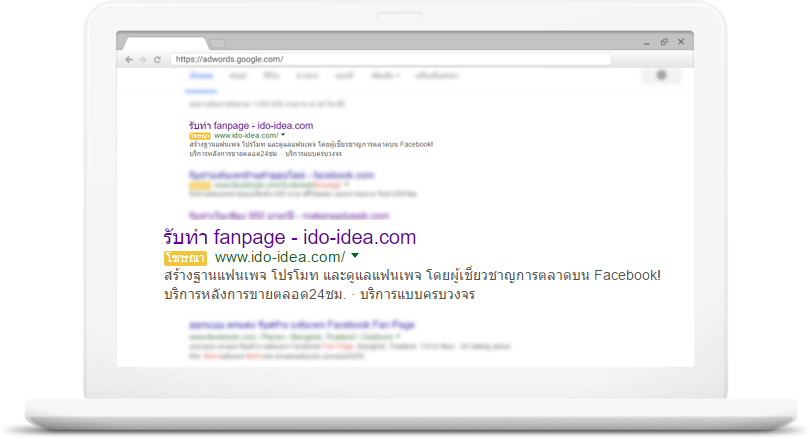
Task: Open the settings gear on the results page
Action: (661, 75)
